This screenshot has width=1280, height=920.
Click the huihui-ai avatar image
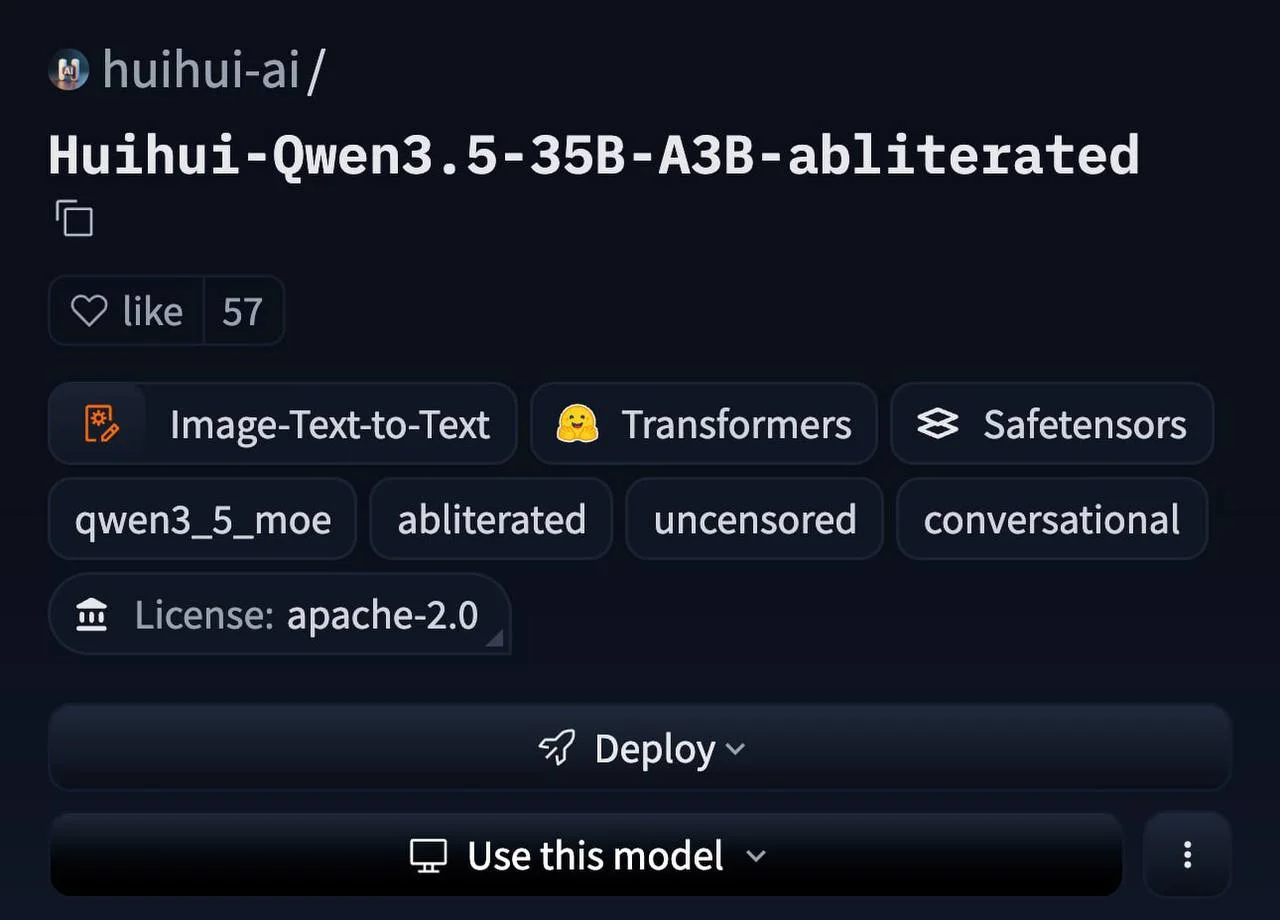68,70
